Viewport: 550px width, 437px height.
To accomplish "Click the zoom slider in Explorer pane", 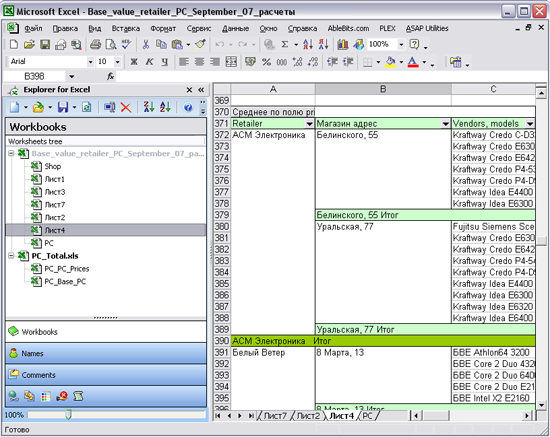I will (x=69, y=415).
